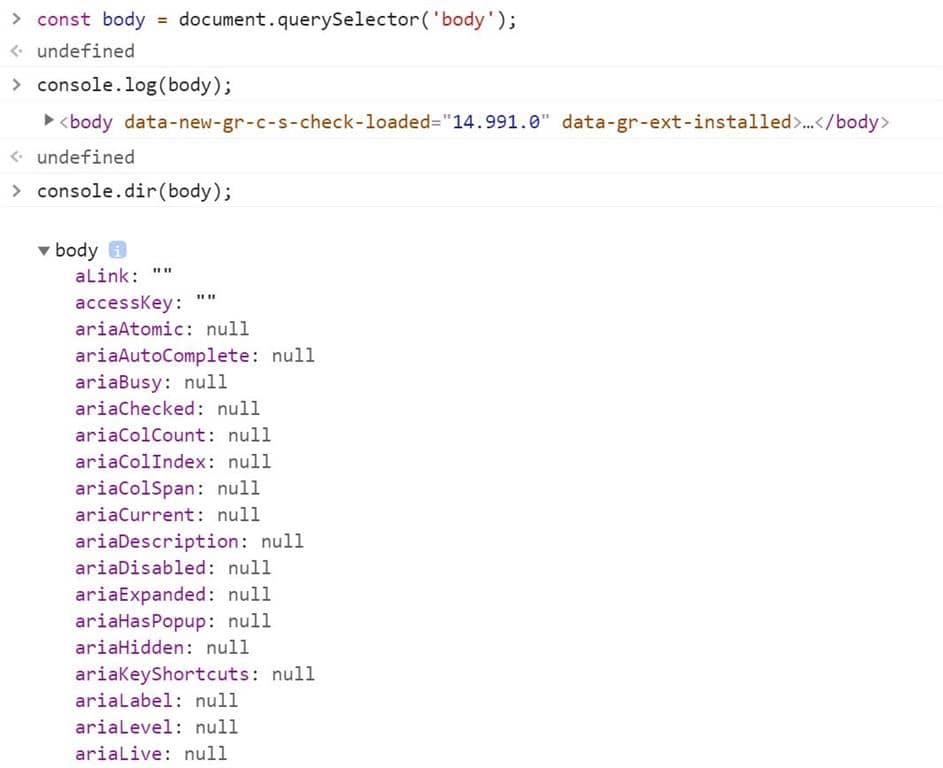Select the ariaAtomic property
Image resolution: width=943 pixels, height=768 pixels.
pyautogui.click(x=162, y=329)
